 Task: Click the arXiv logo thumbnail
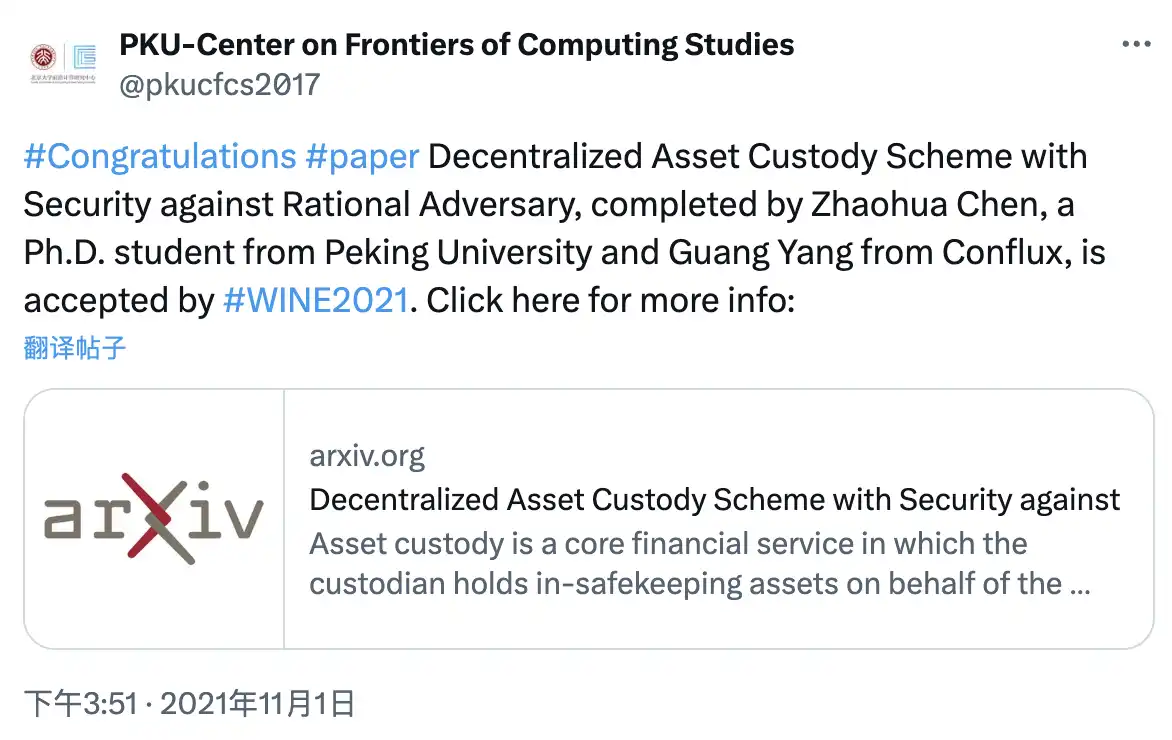coord(154,518)
